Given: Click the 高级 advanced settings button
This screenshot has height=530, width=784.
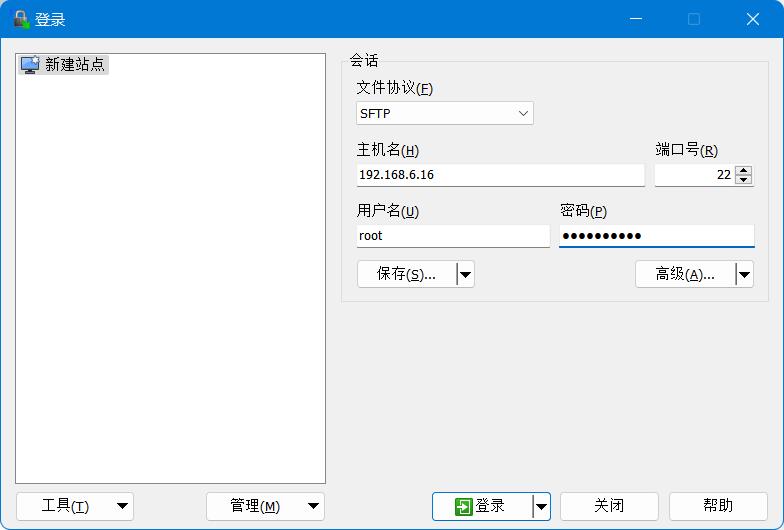Looking at the screenshot, I should 685,274.
